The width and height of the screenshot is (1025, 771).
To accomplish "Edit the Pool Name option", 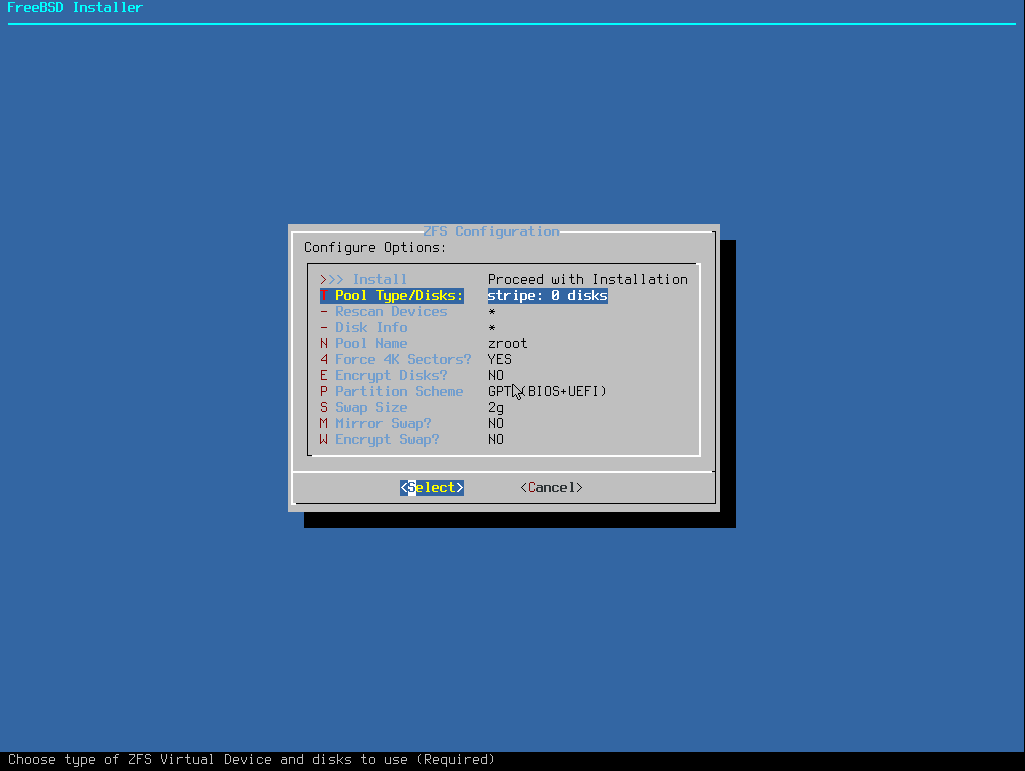I will pyautogui.click(x=370, y=344).
